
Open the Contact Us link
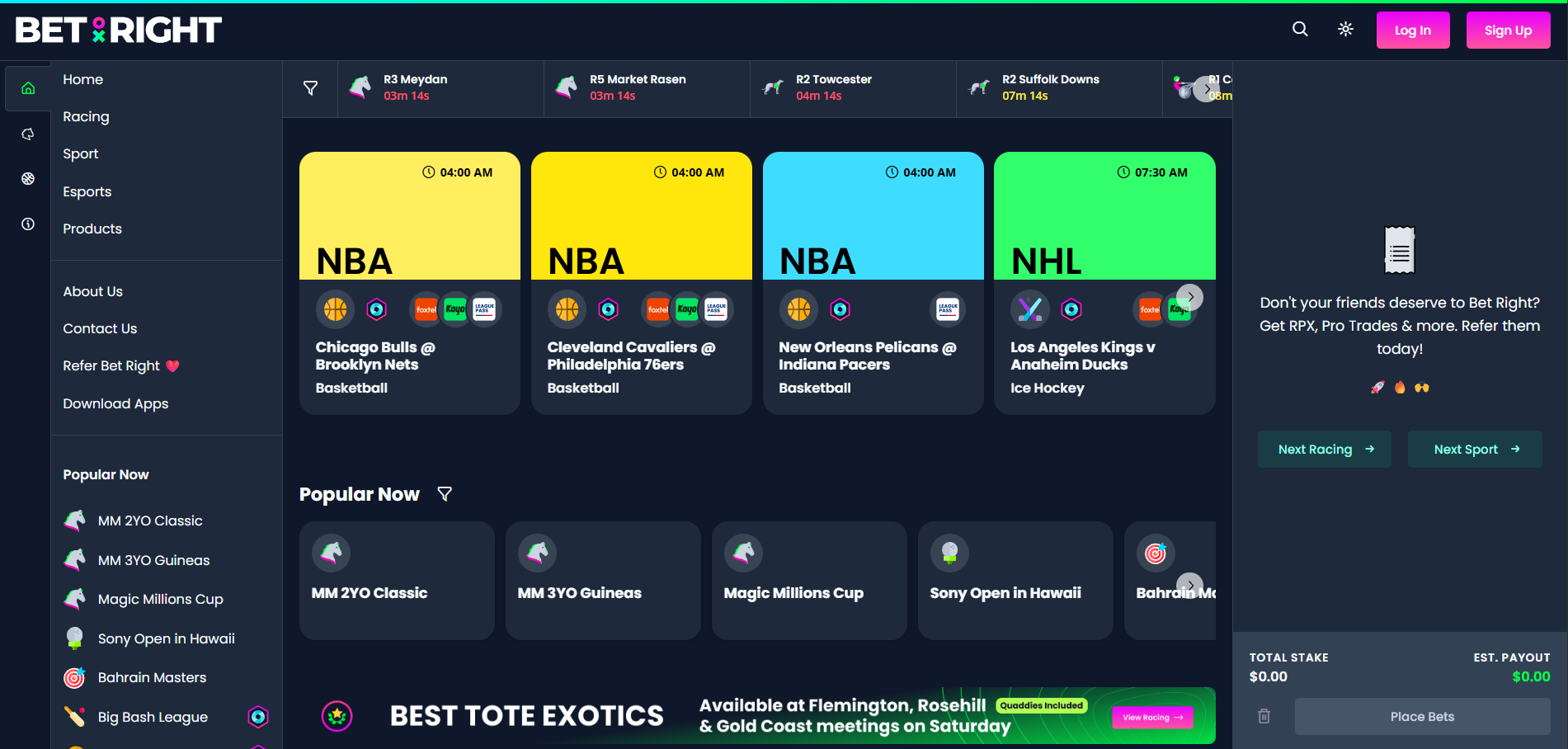pyautogui.click(x=100, y=328)
